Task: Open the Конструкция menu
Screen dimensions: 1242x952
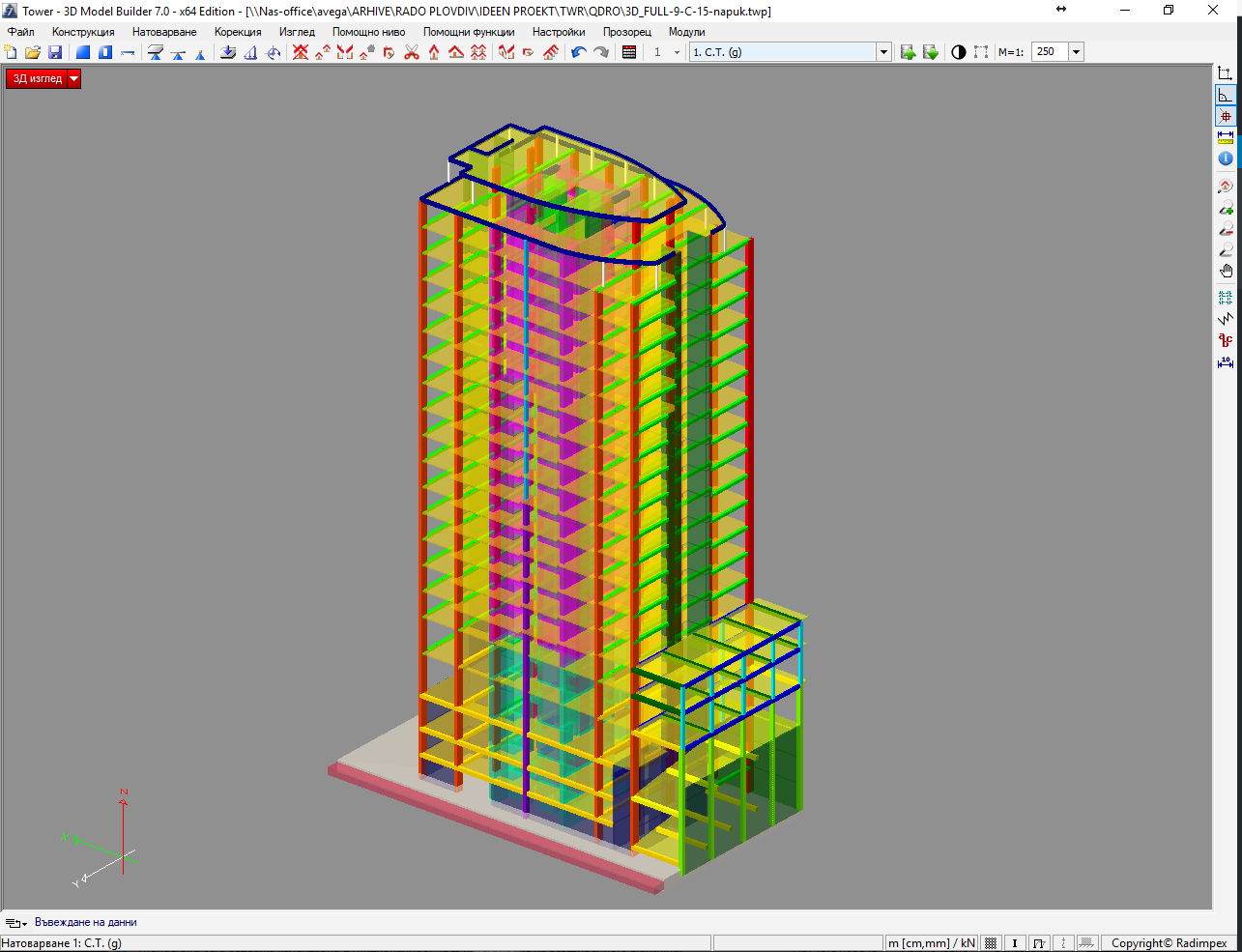Action: coord(83,32)
